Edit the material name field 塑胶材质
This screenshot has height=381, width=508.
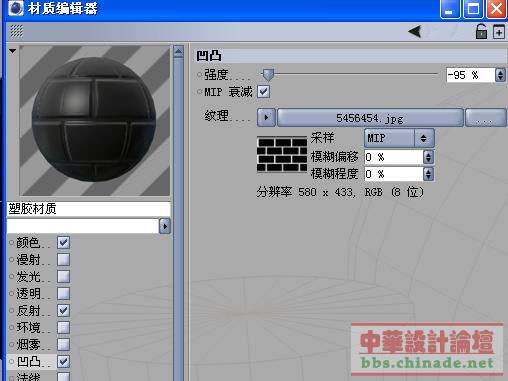coord(89,209)
